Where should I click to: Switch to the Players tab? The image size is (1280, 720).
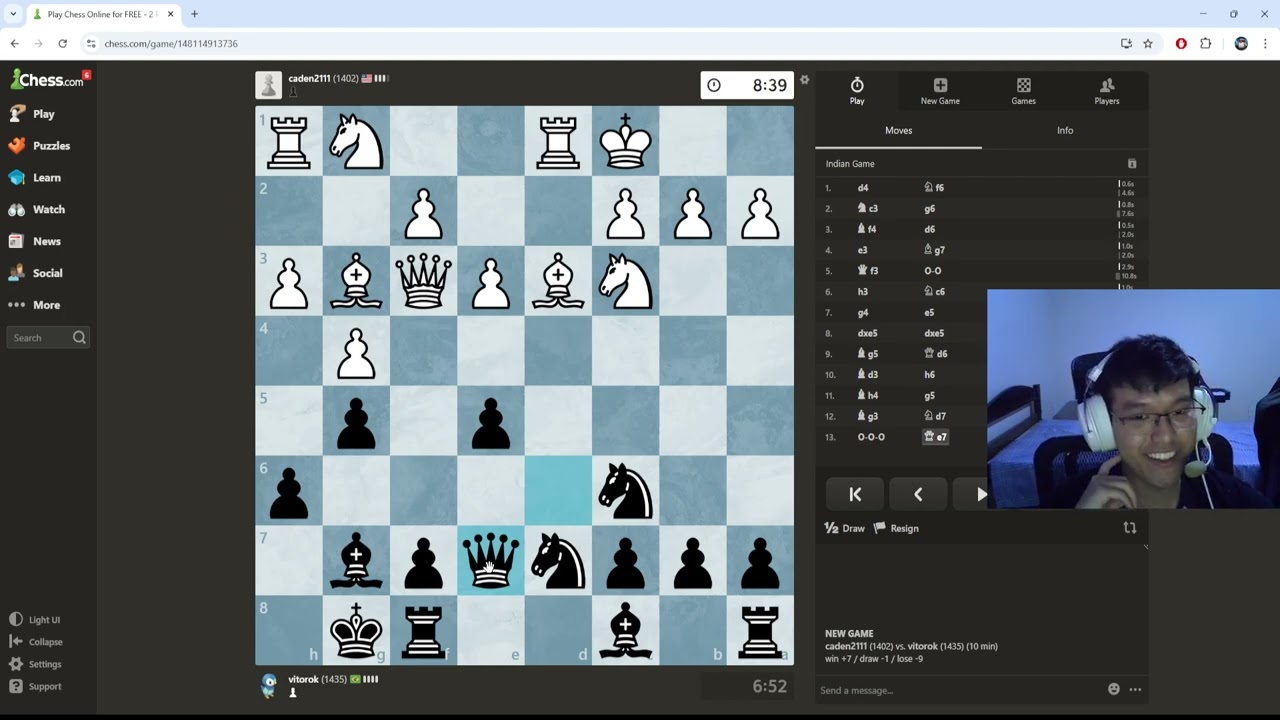pyautogui.click(x=1106, y=91)
